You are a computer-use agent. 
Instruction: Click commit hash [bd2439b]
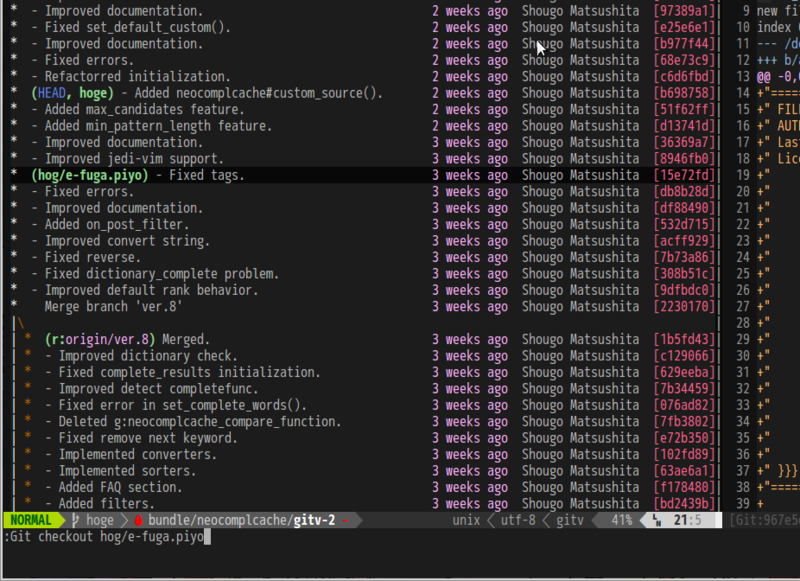click(x=684, y=503)
